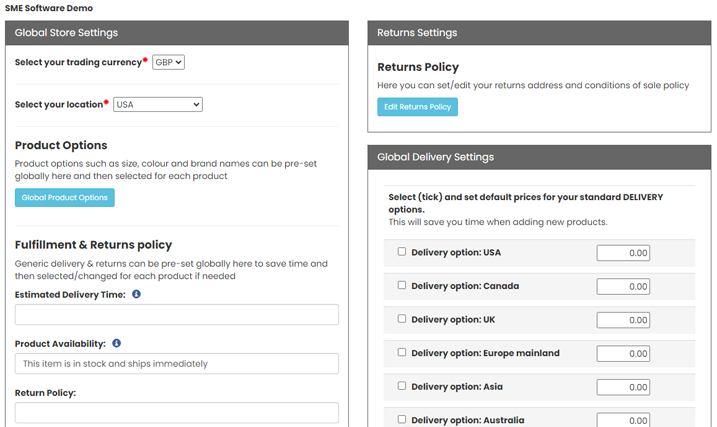Enable the Delivery option: Canada checkbox
This screenshot has height=427, width=717.
[x=402, y=285]
